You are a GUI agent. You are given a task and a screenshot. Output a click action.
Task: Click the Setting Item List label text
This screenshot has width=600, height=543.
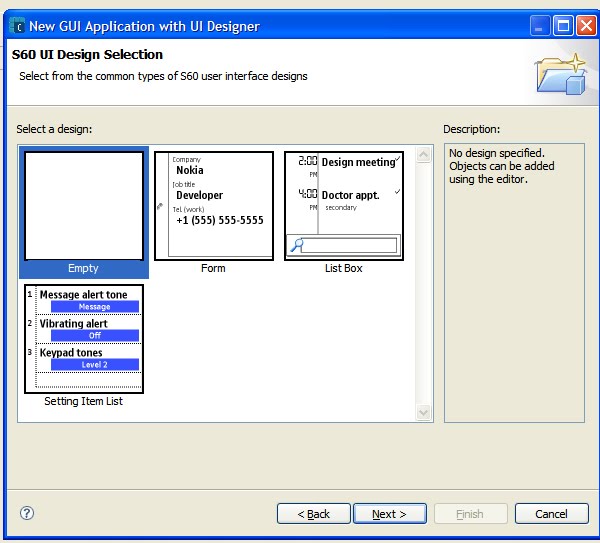point(83,401)
